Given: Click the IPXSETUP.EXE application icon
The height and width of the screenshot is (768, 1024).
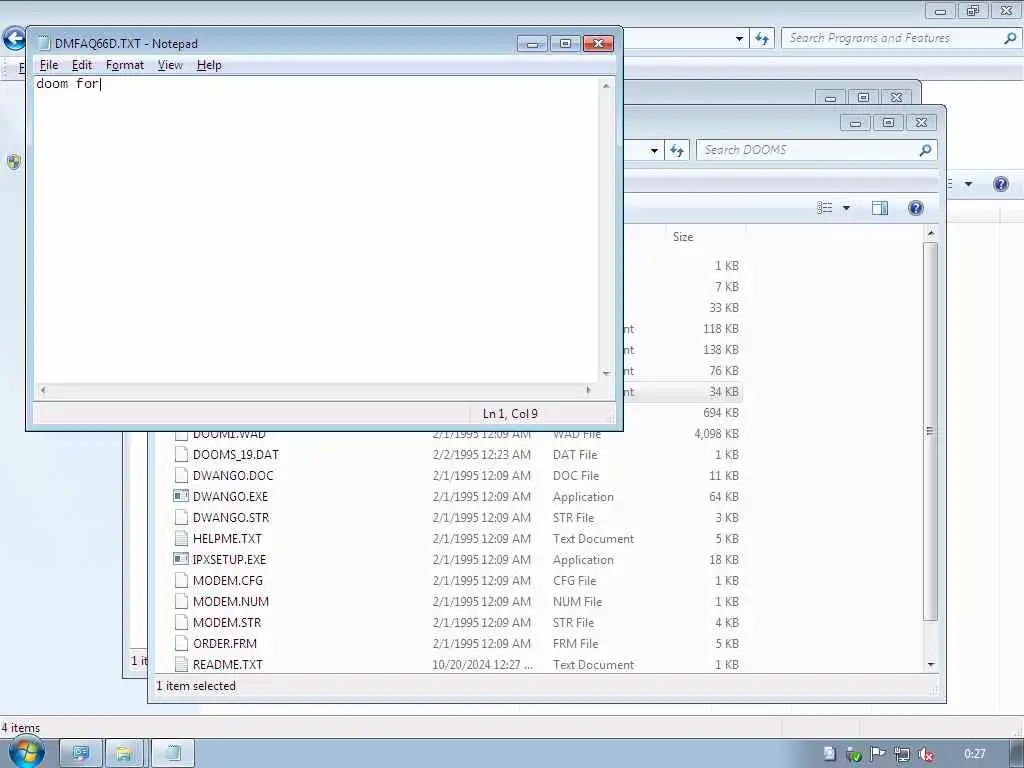Looking at the screenshot, I should pos(181,559).
